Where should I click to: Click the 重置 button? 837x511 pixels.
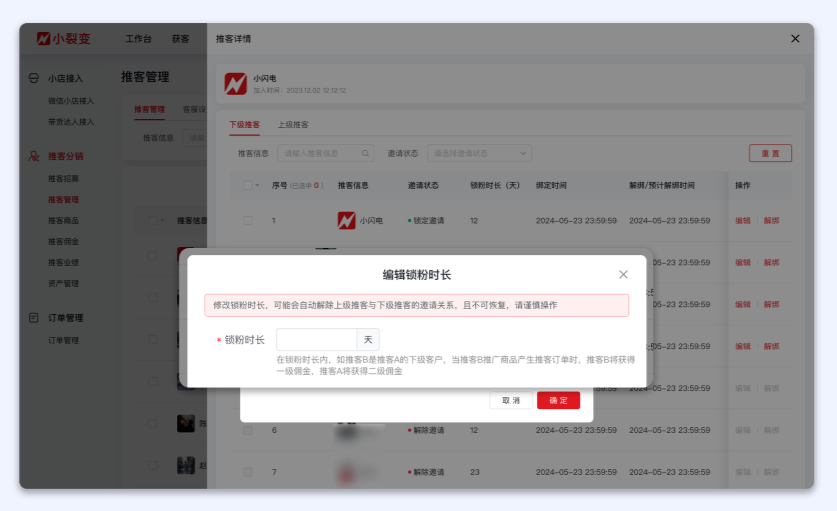click(x=770, y=153)
